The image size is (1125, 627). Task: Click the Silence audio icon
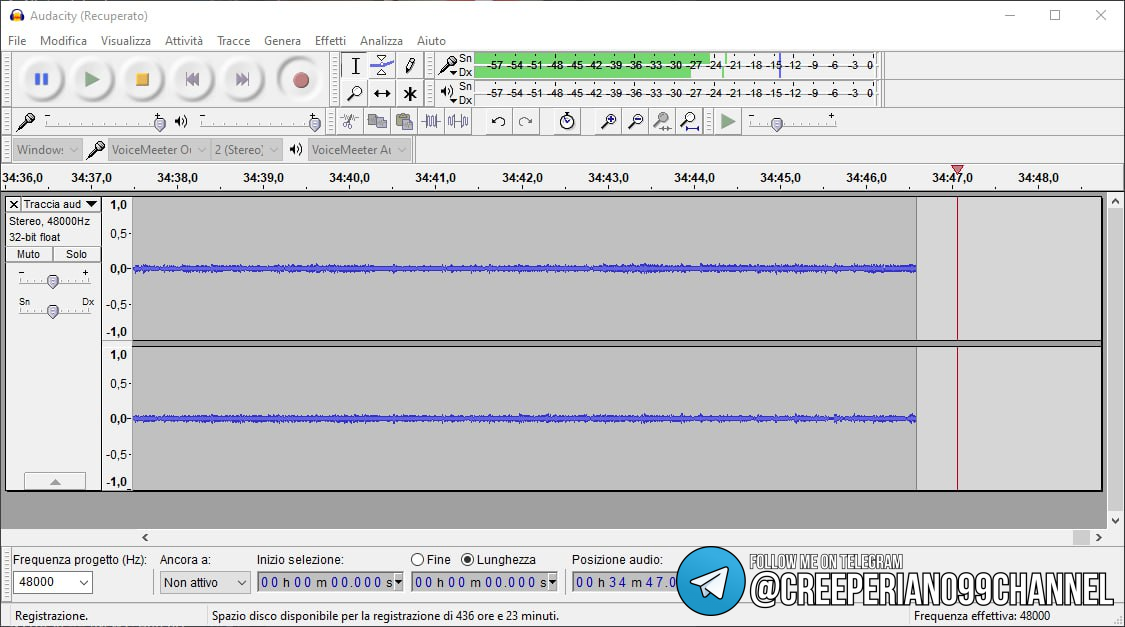[458, 122]
